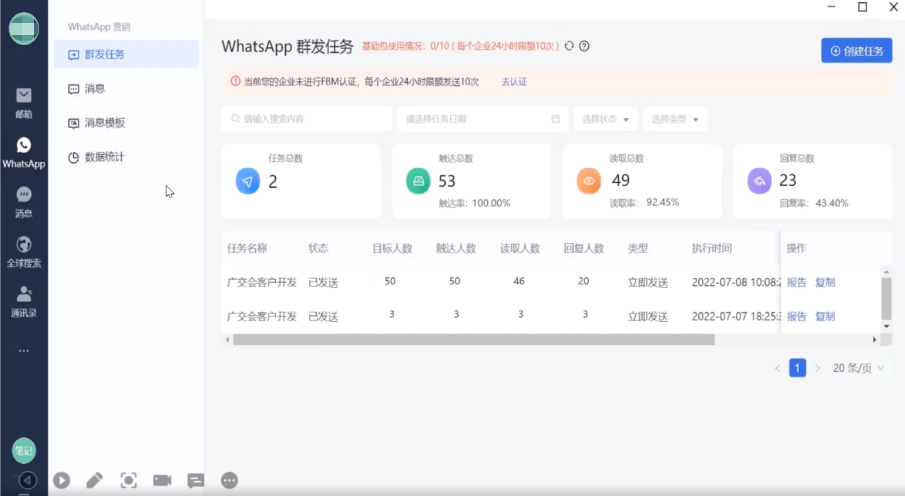
Task: Collapse sidebar with the left triangle icon
Action: click(x=27, y=480)
